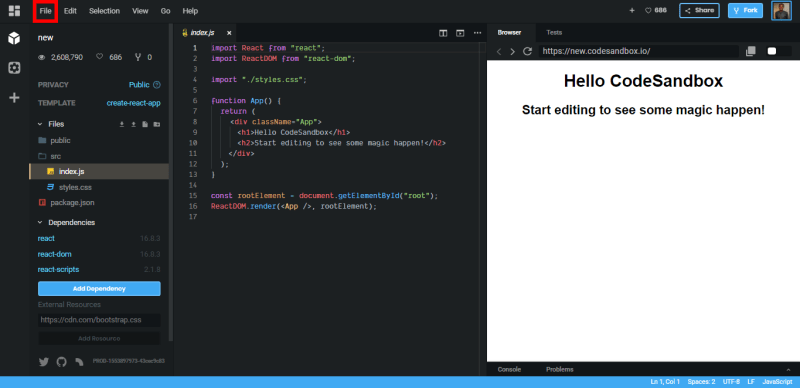The width and height of the screenshot is (800, 388).
Task: Open the dashboard icon in top-left corner
Action: coord(14,11)
